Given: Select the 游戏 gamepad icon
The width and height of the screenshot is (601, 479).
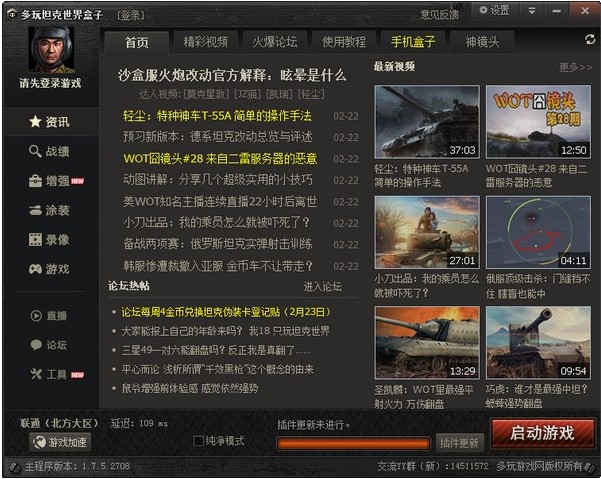Looking at the screenshot, I should [x=35, y=269].
